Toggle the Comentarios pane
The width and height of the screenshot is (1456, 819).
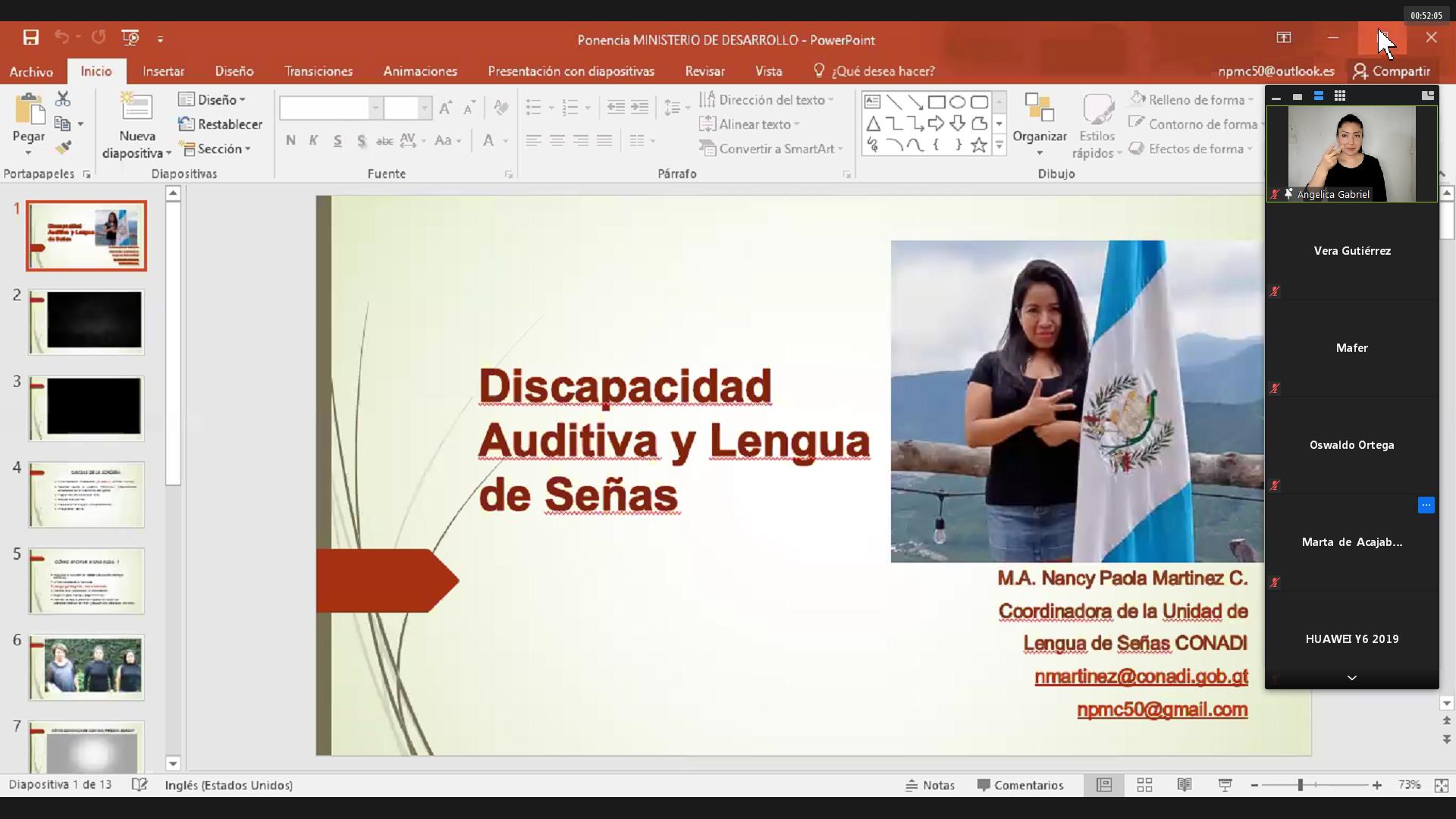coord(1020,785)
